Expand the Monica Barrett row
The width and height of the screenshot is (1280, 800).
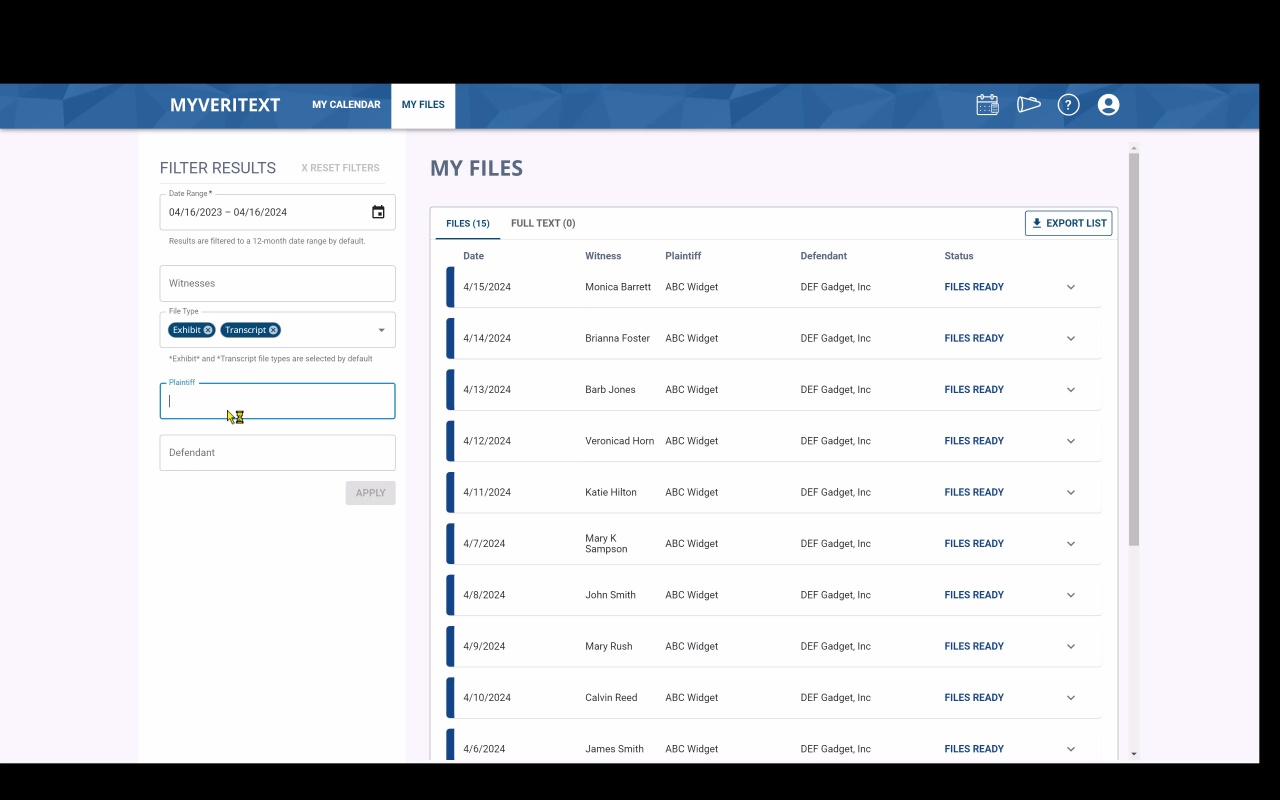coord(1071,287)
